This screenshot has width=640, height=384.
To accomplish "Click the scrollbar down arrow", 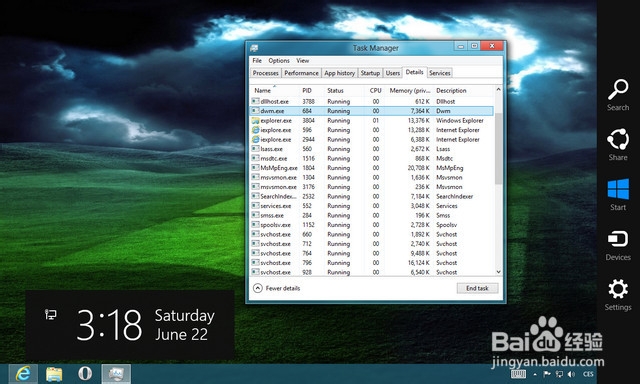I will 498,272.
